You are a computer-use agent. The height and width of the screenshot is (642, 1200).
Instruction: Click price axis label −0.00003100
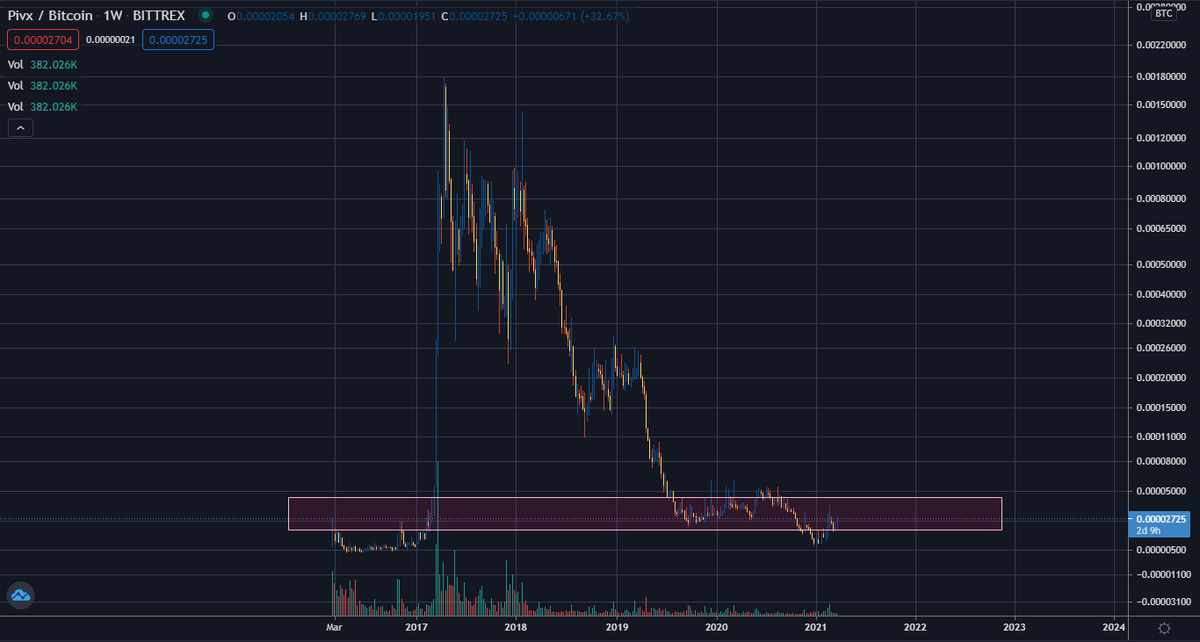[1161, 600]
